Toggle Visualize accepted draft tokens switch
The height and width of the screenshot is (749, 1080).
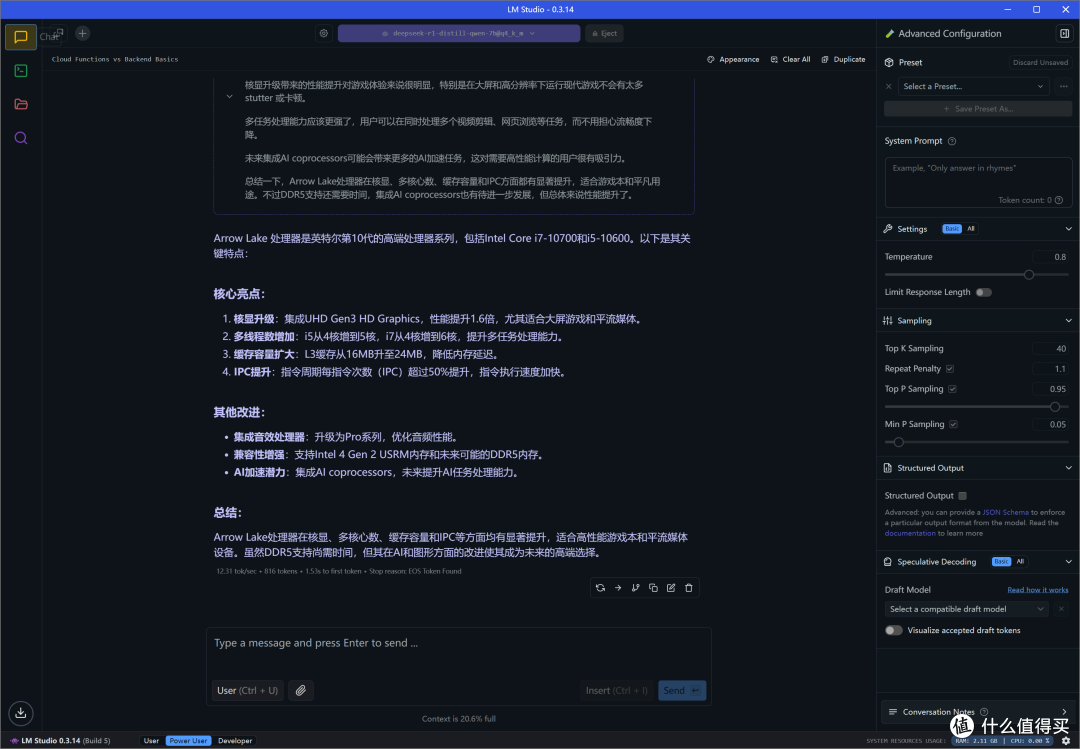pyautogui.click(x=894, y=630)
